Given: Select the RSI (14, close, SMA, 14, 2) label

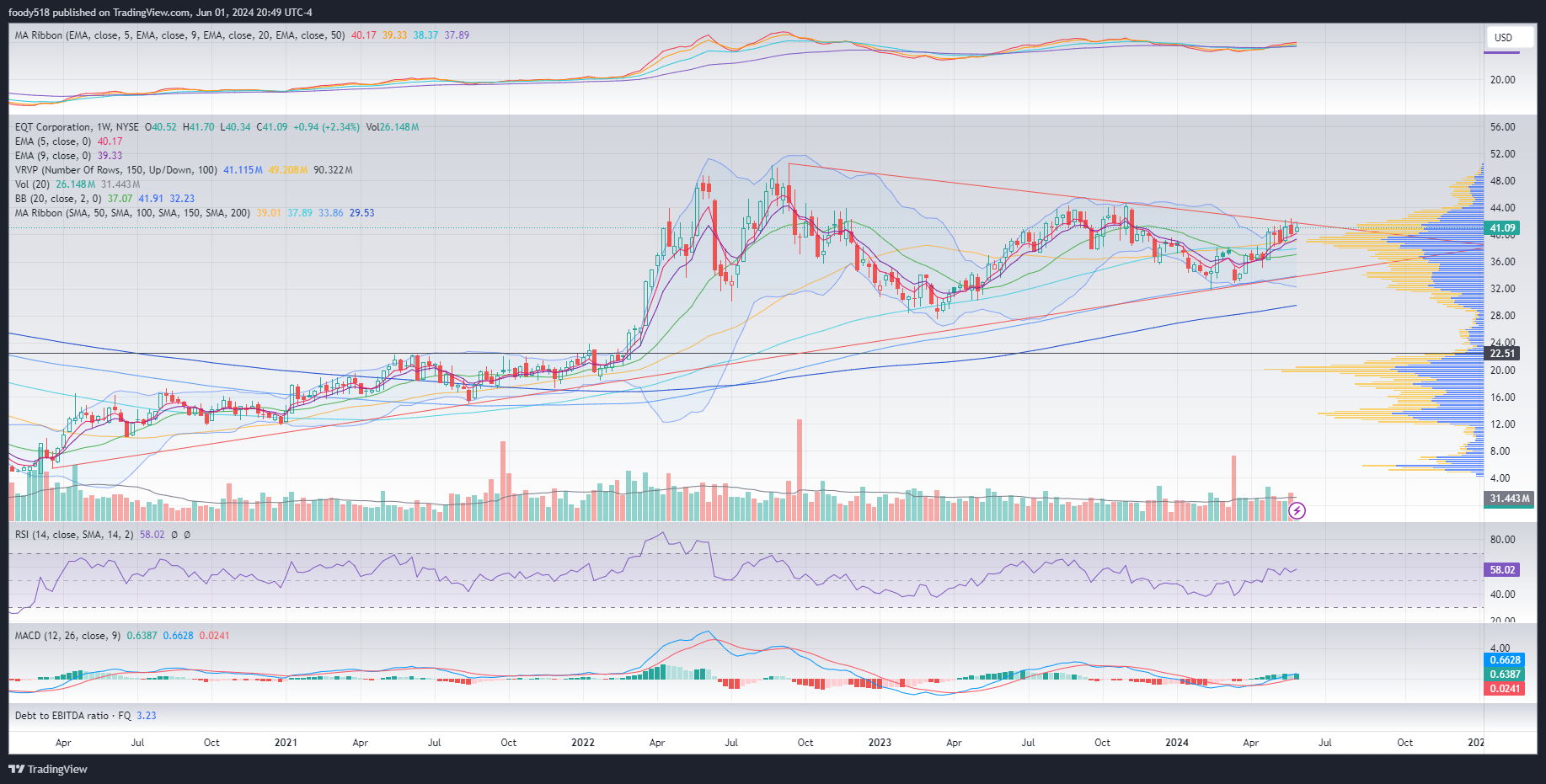Looking at the screenshot, I should pos(74,535).
